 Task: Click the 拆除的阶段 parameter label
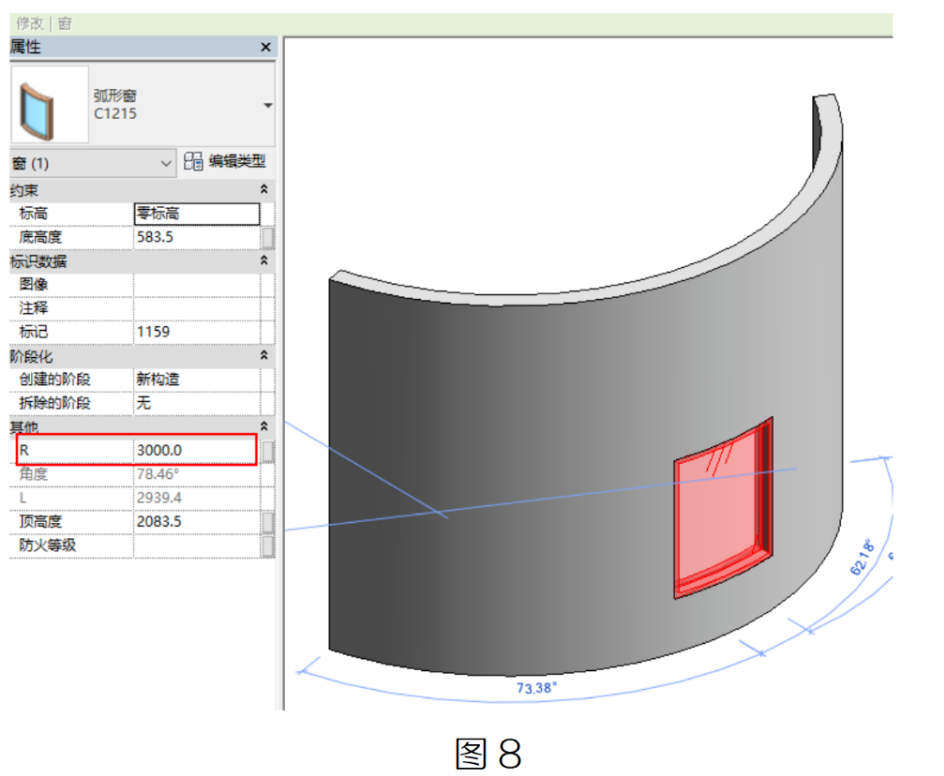pos(55,403)
